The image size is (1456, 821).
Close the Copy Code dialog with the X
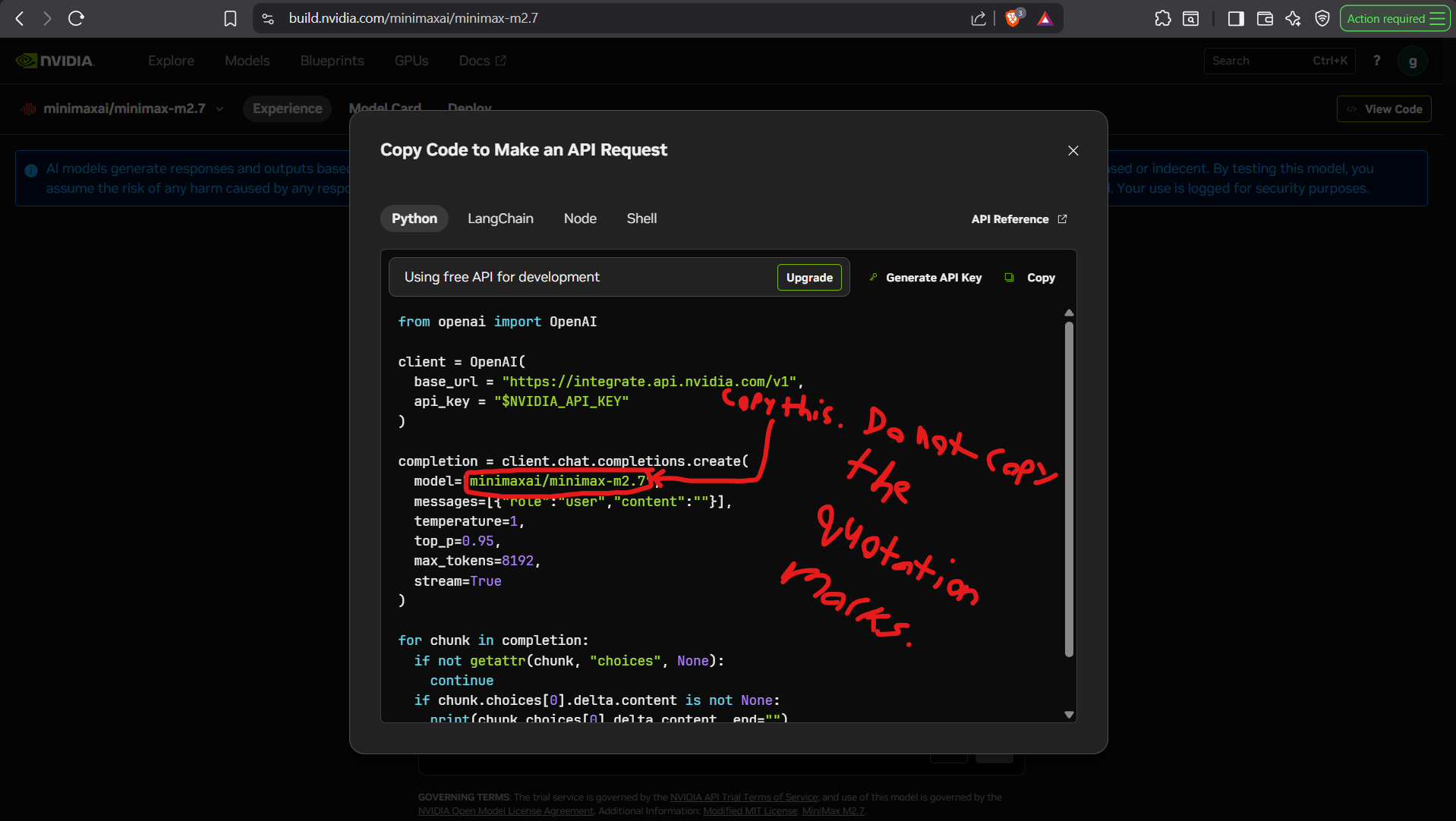pos(1073,151)
